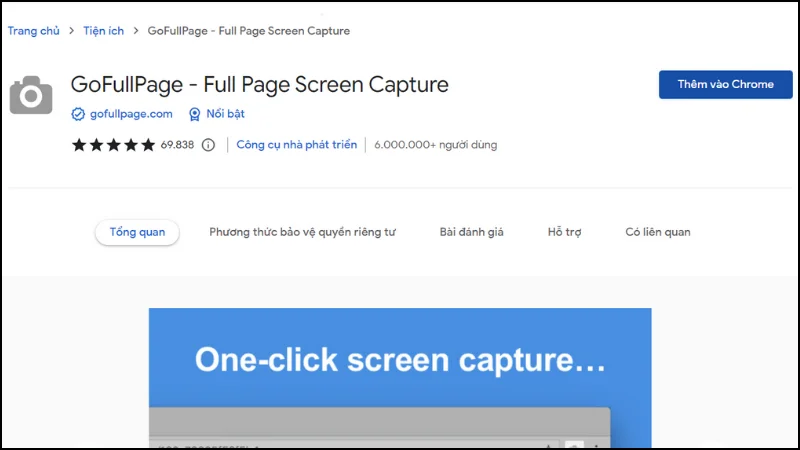Open the gofullpage.com publisher link
This screenshot has width=800, height=450.
point(131,114)
